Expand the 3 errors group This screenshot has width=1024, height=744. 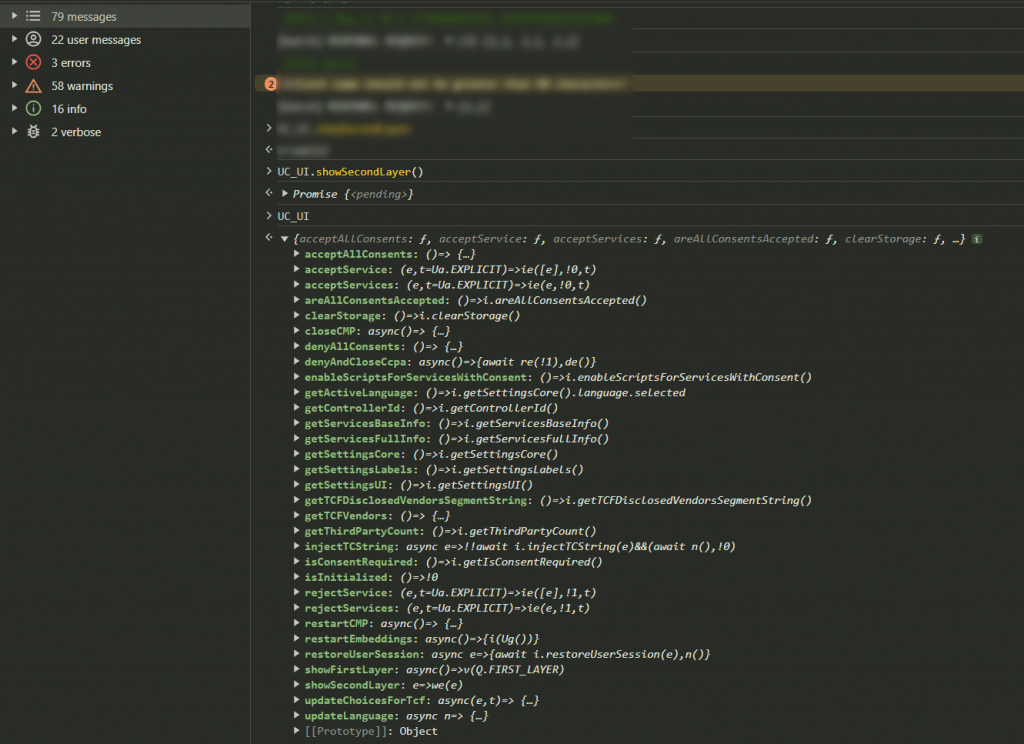tap(14, 63)
